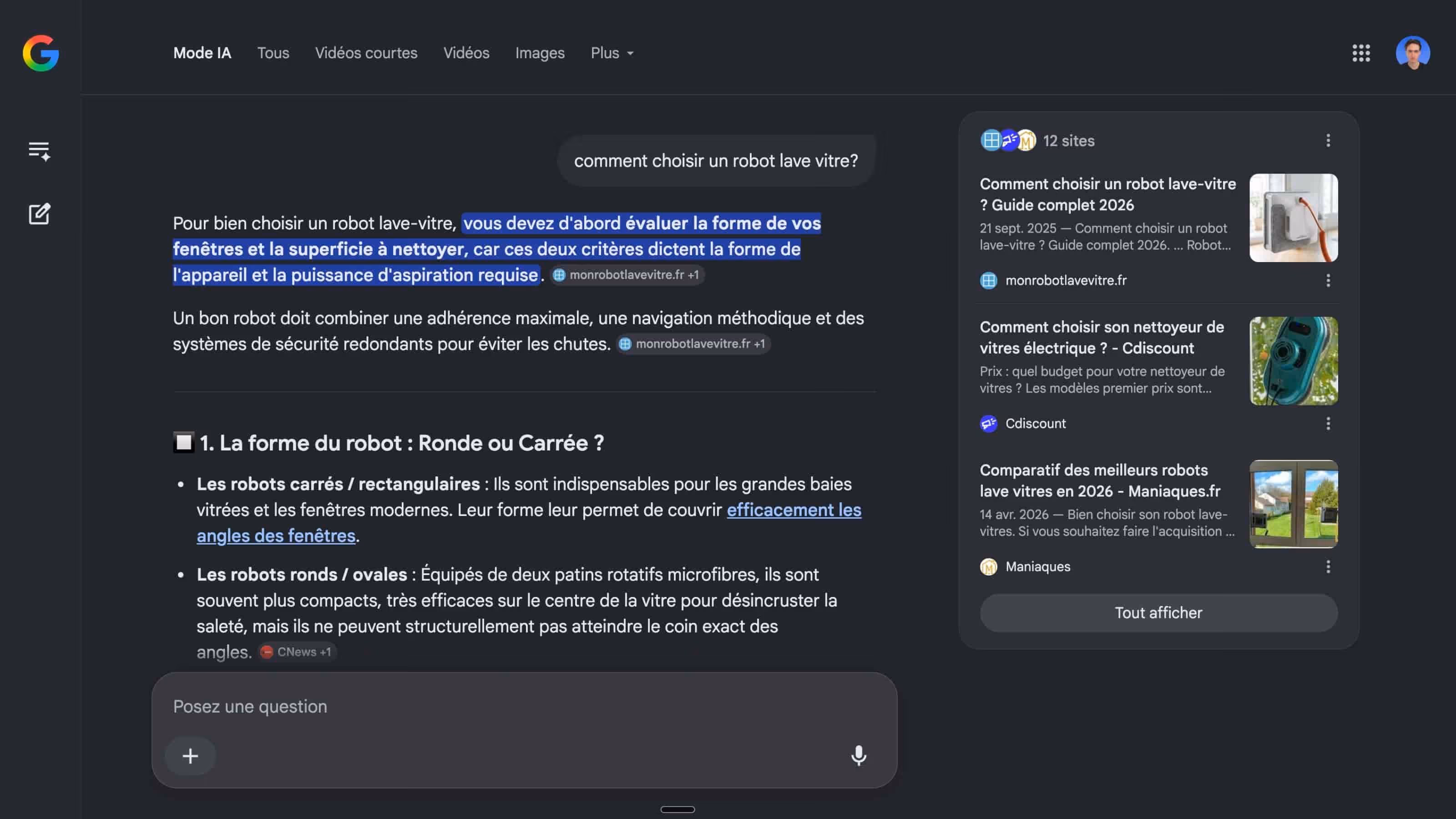Click the Maniaques window comparison thumbnail
This screenshot has width=1456, height=819.
pos(1294,504)
